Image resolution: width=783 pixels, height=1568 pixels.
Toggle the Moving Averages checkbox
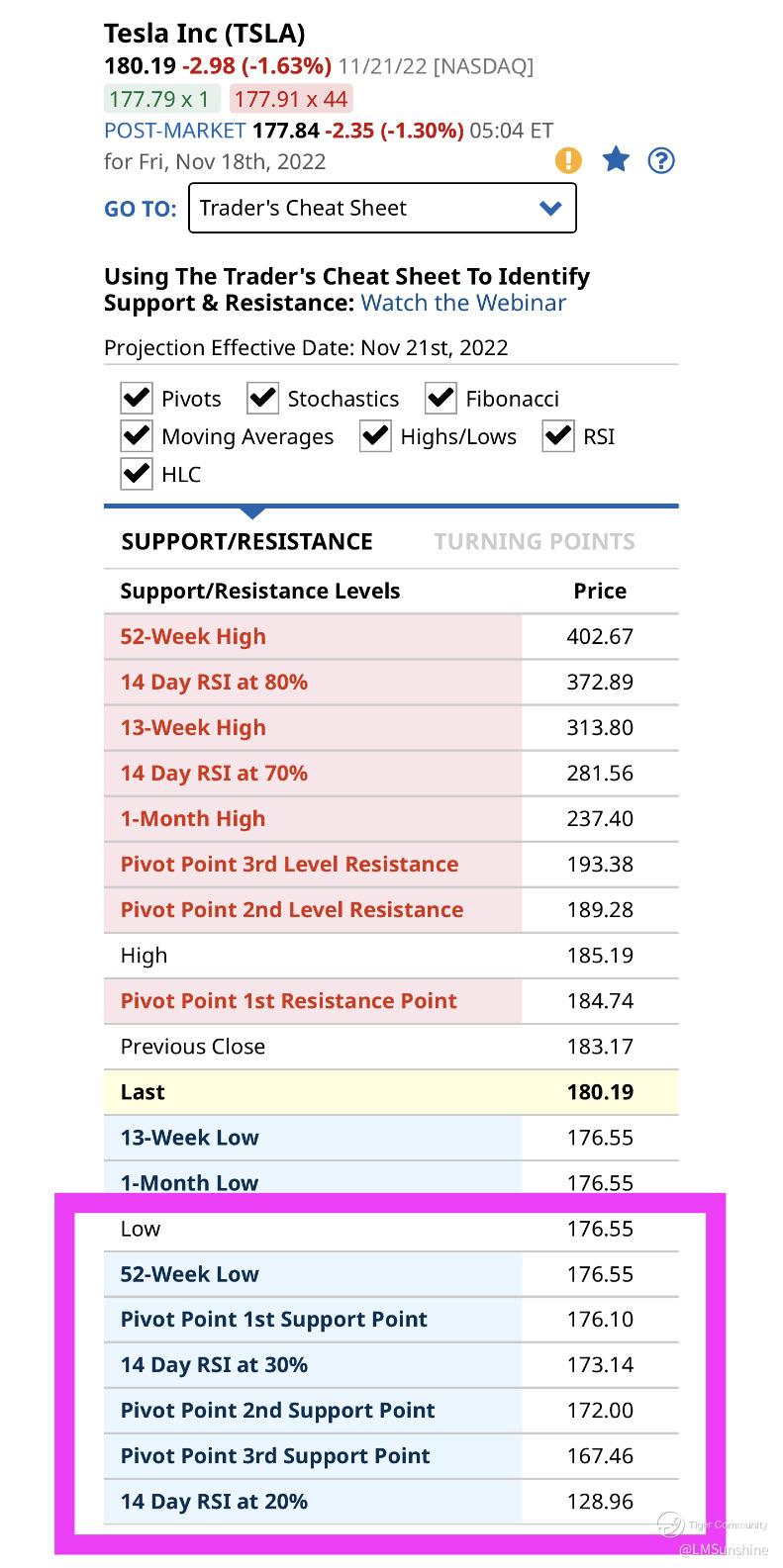pyautogui.click(x=136, y=436)
